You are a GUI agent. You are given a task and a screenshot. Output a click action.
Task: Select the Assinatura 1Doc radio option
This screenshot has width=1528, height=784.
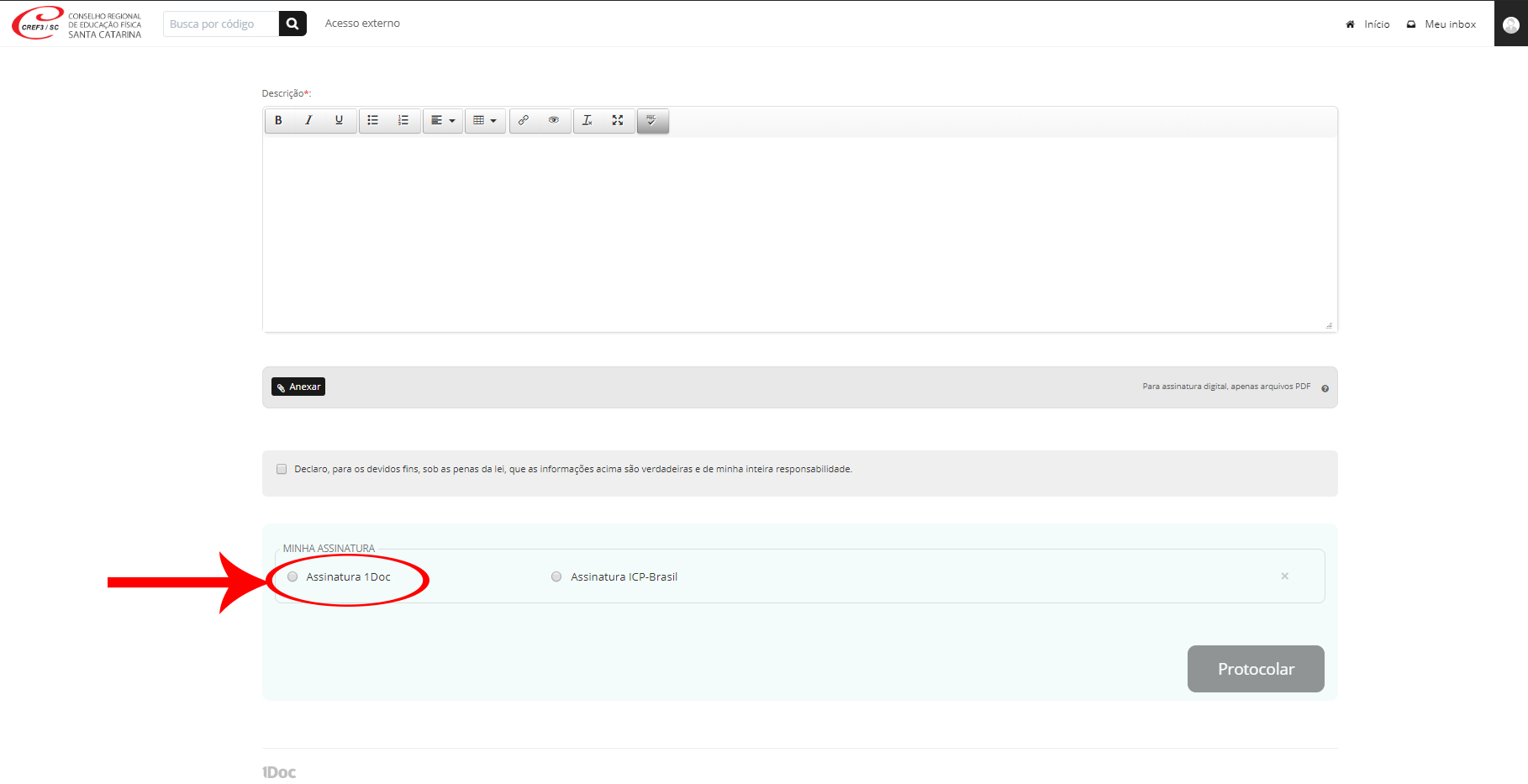(292, 576)
